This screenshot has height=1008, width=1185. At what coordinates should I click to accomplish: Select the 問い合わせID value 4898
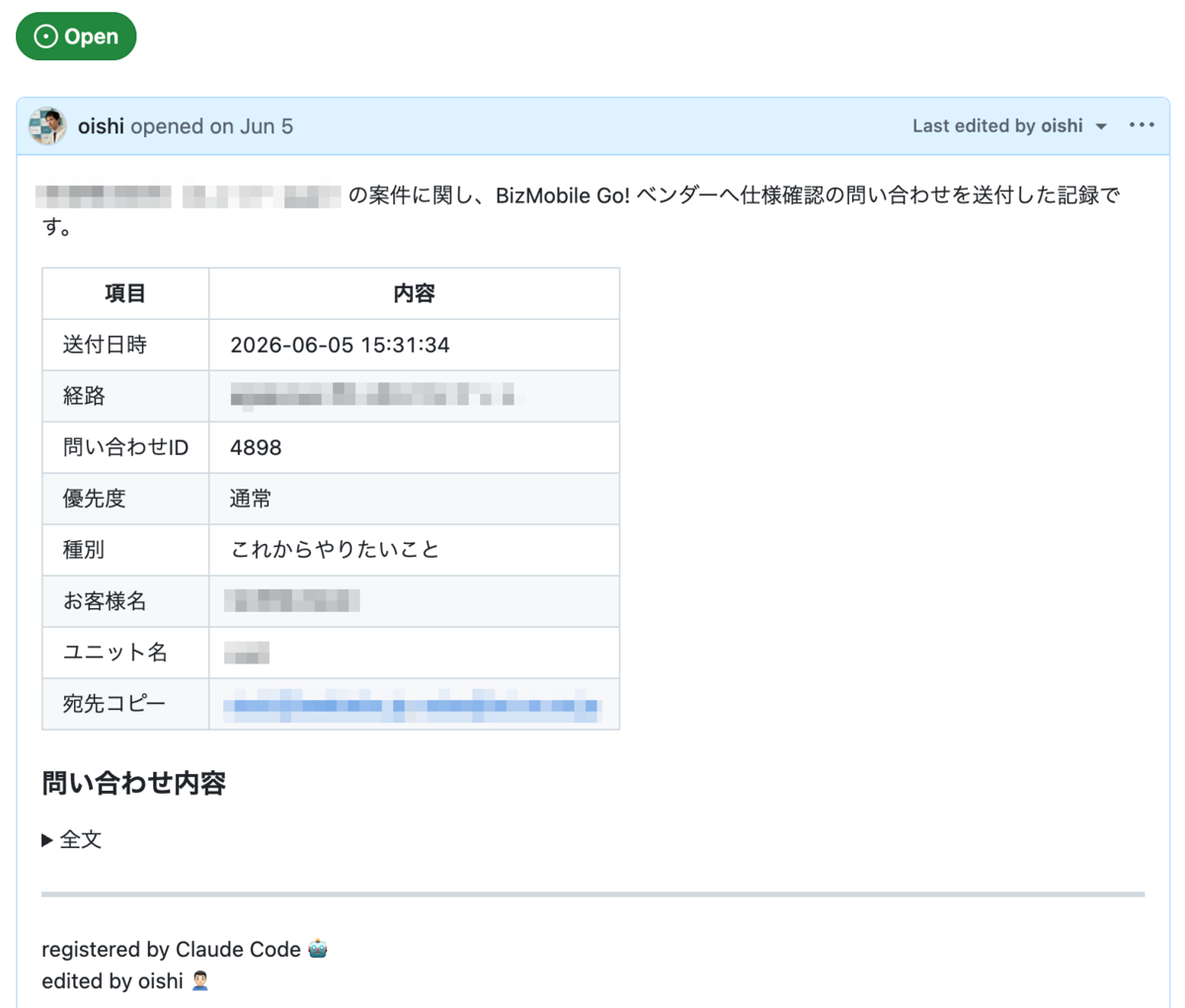click(x=256, y=448)
